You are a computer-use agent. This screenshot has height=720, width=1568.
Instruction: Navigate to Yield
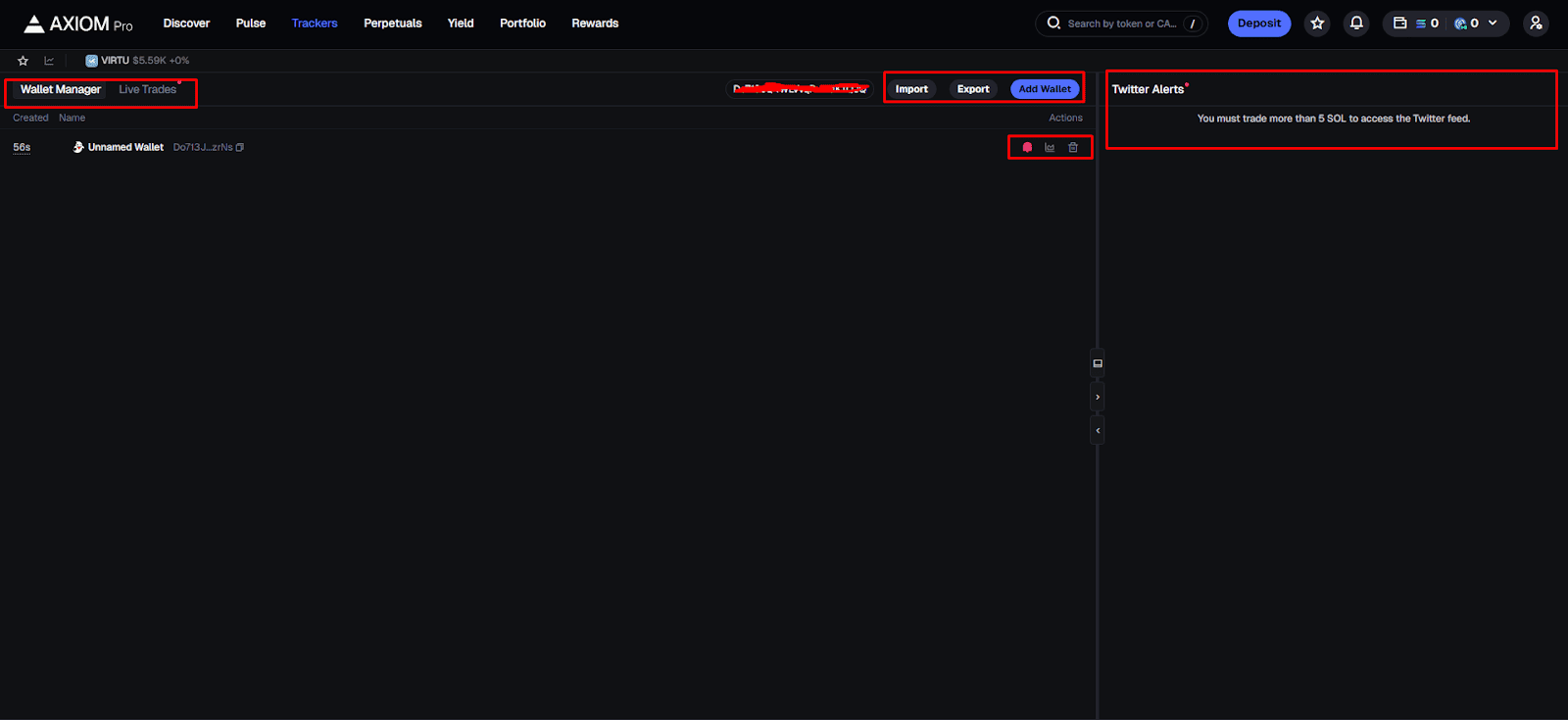click(x=461, y=24)
